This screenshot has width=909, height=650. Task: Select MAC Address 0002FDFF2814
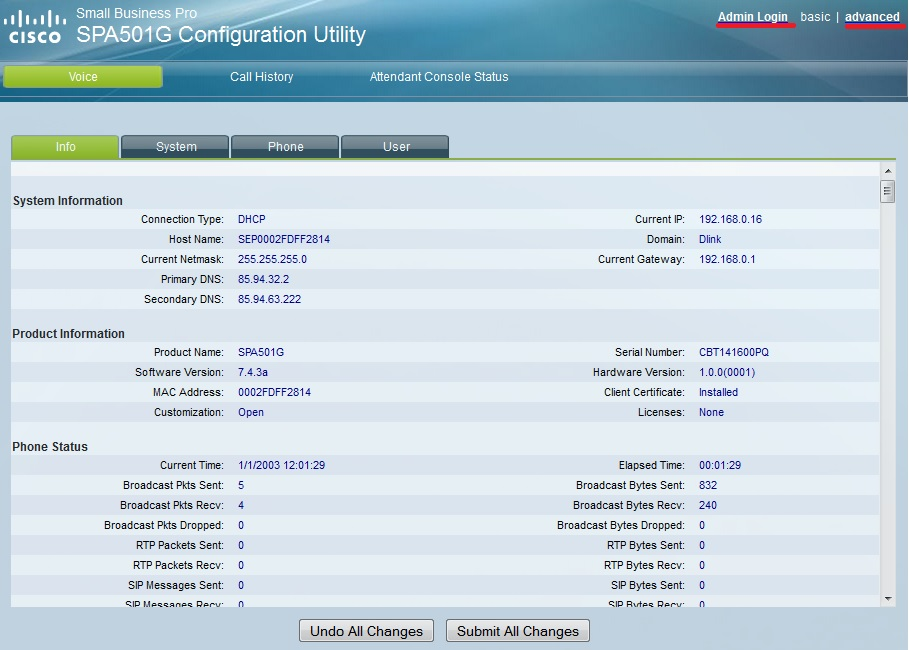274,392
